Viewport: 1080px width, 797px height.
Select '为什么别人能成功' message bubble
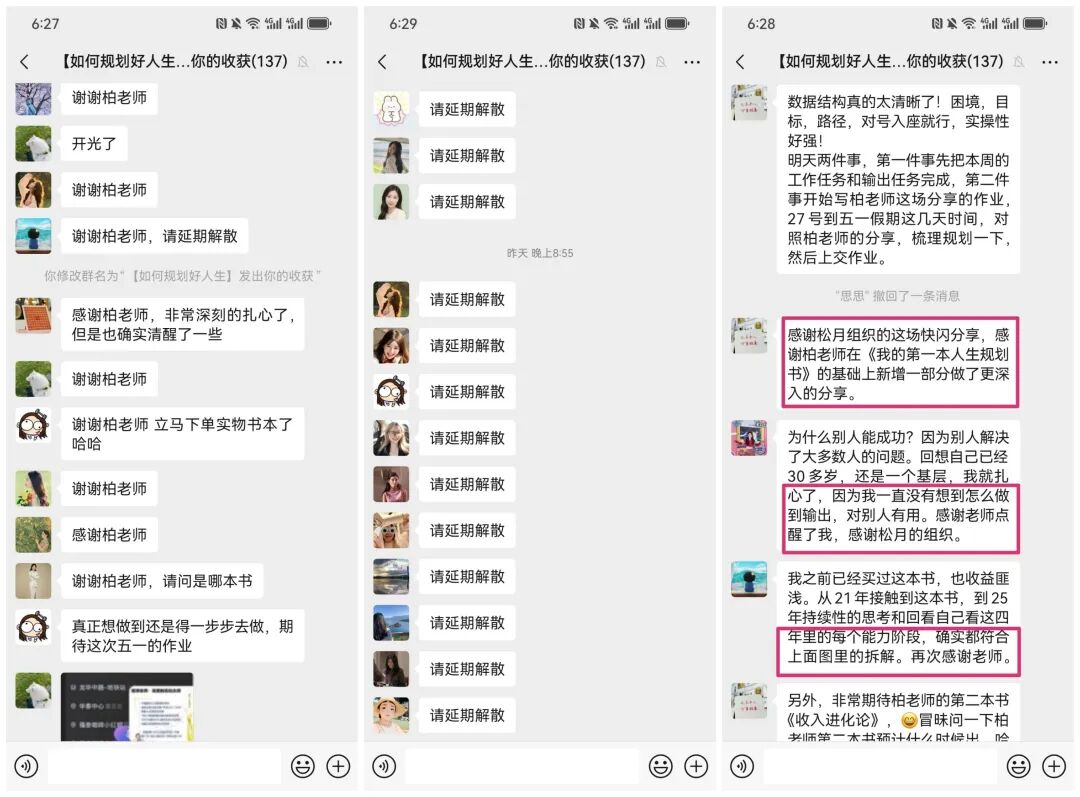point(898,486)
